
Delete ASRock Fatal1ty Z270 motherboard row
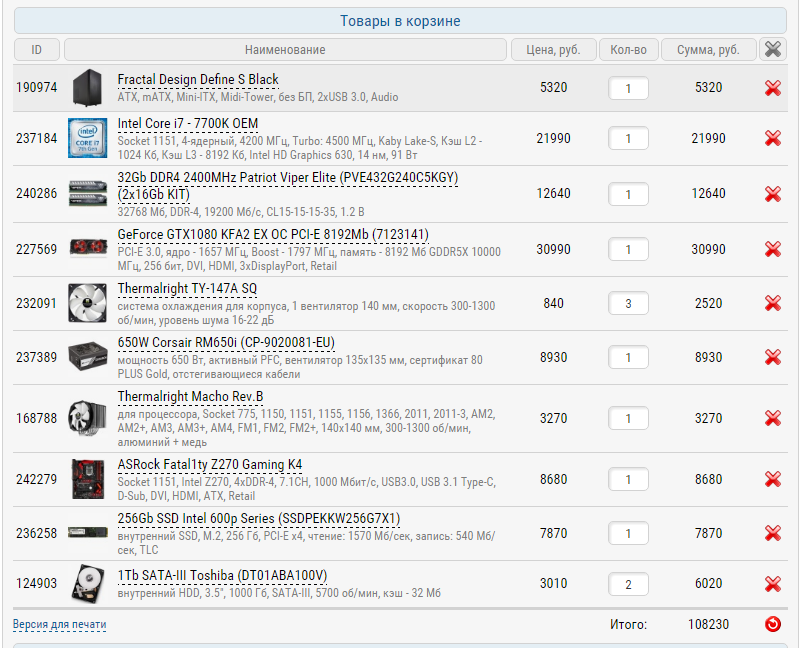coord(772,479)
